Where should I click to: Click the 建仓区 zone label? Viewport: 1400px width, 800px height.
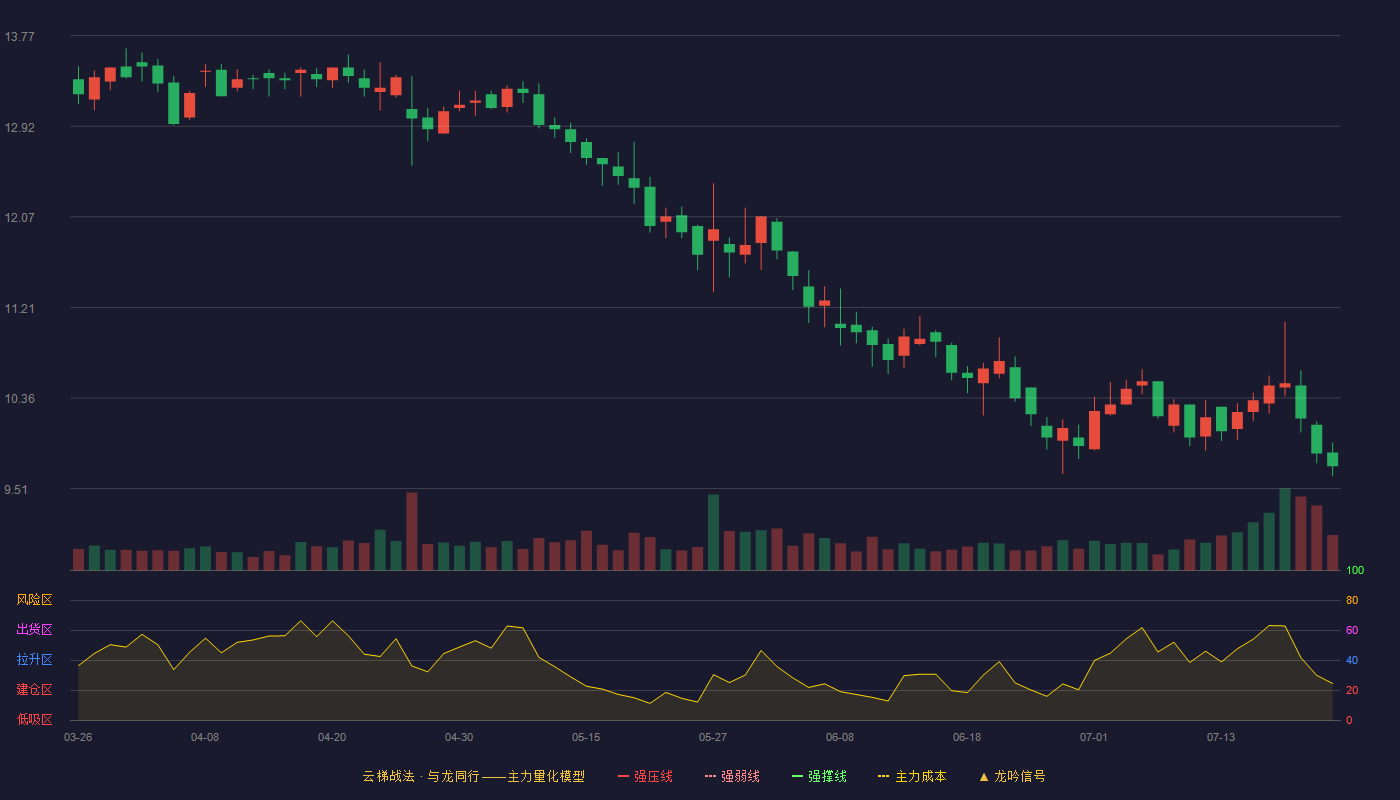(34, 690)
